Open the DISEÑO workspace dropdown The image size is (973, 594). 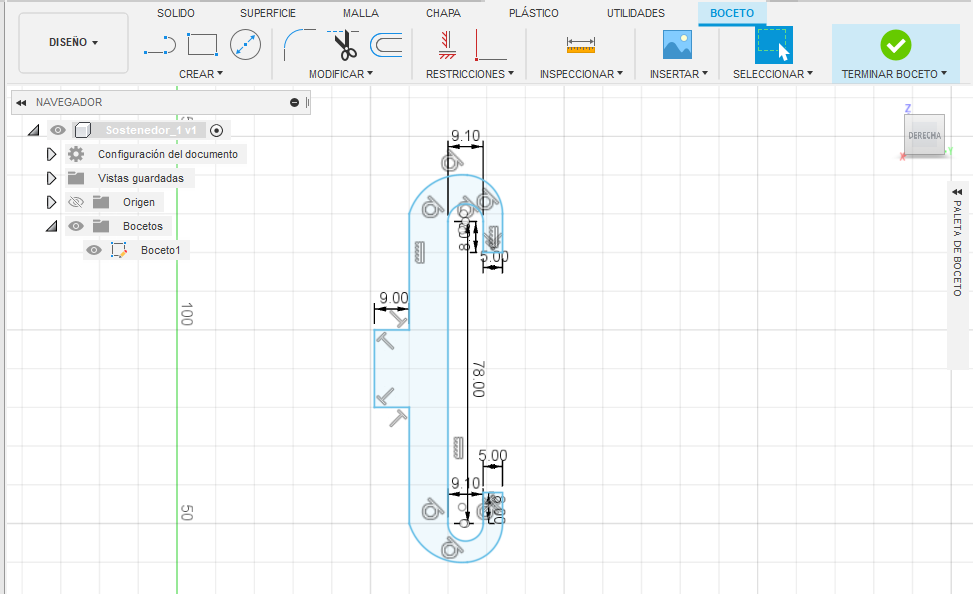(x=73, y=42)
